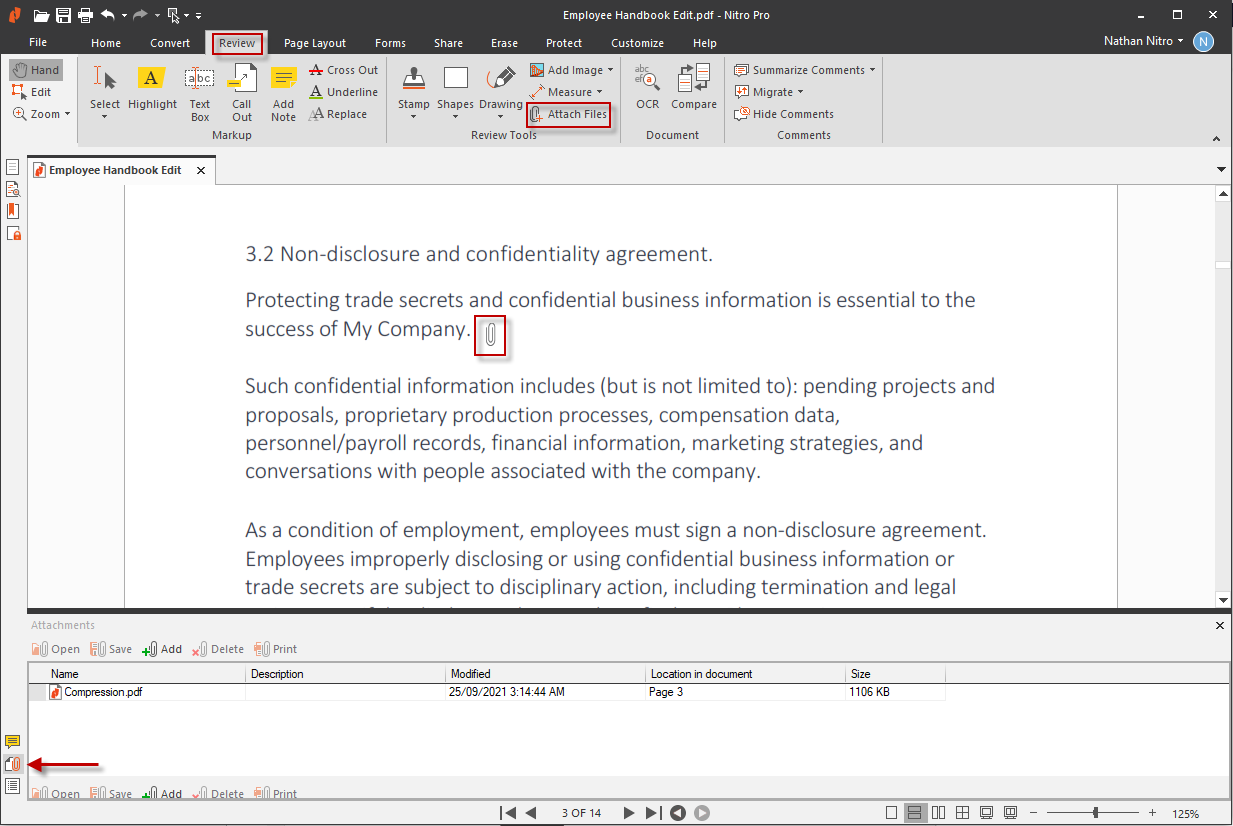The image size is (1233, 826).
Task: Switch to the Review ribbon tab
Action: pos(236,43)
